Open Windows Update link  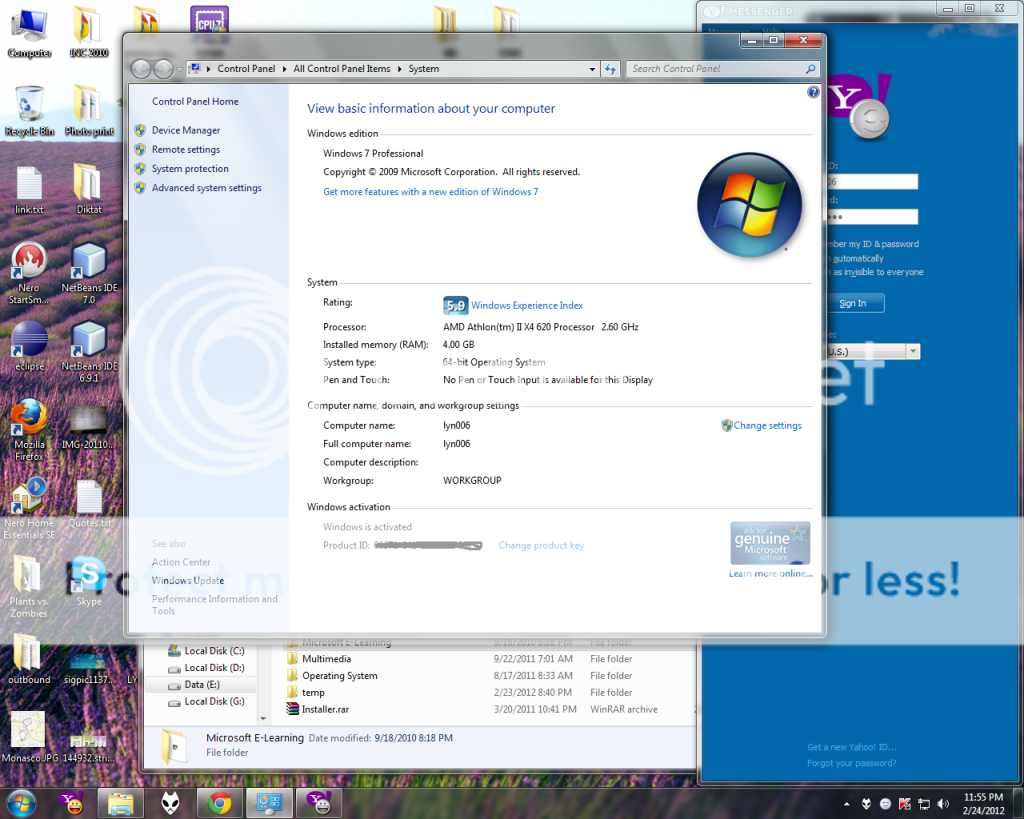(188, 580)
